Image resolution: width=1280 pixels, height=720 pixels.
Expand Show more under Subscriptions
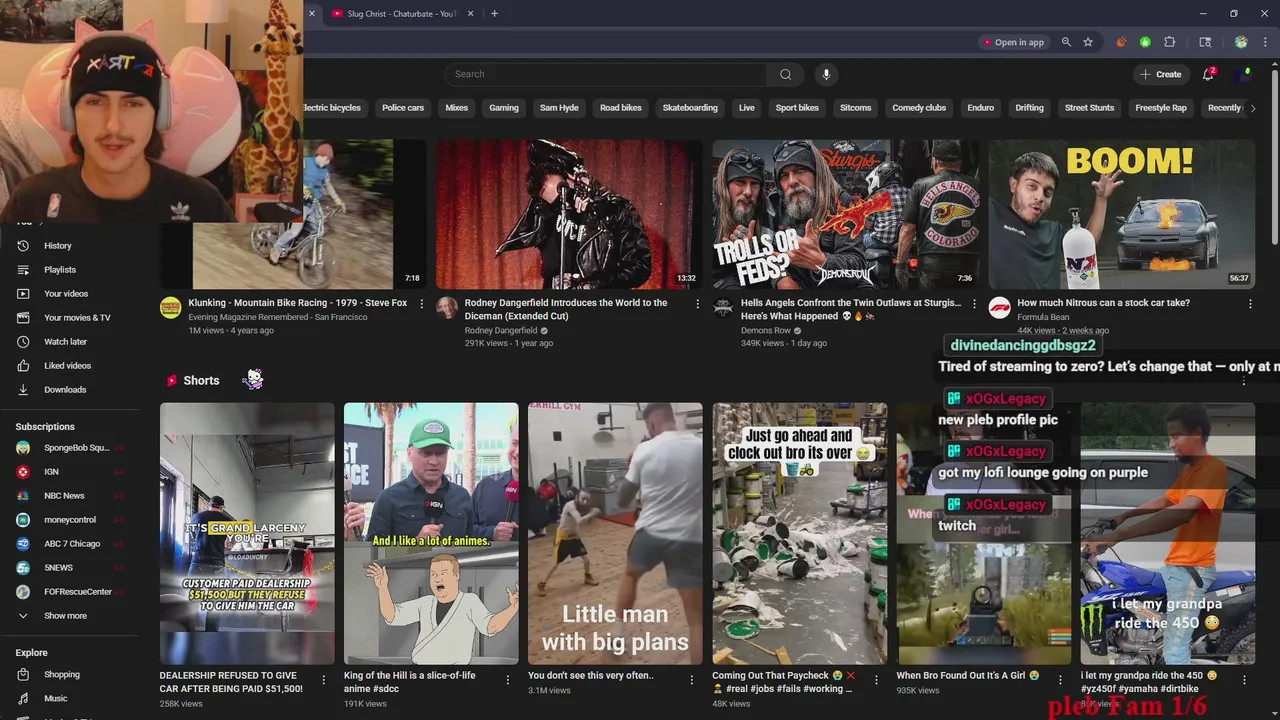pos(65,615)
